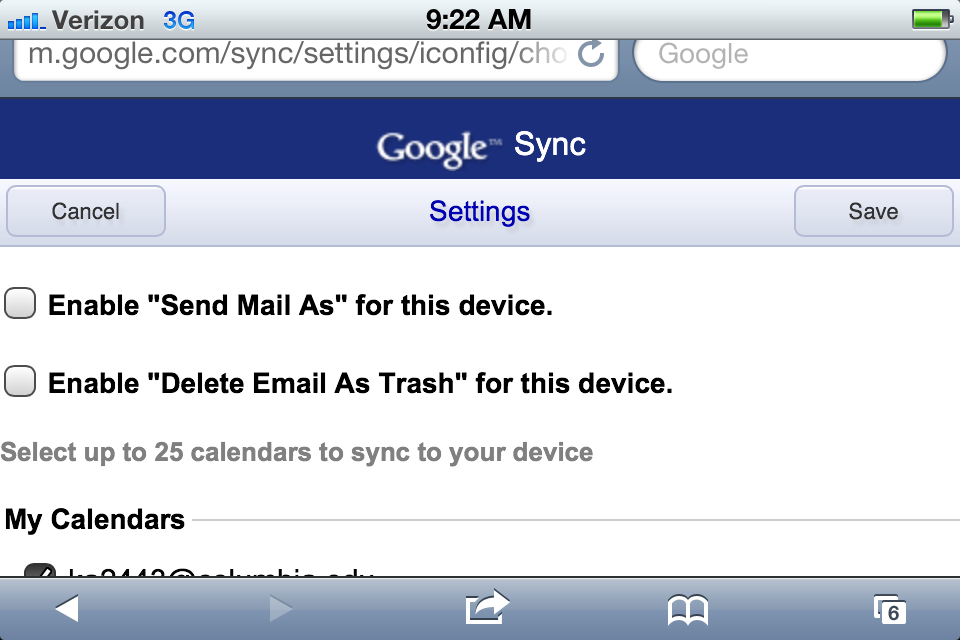Go back using the Safari back arrow
The image size is (960, 640).
[x=67, y=609]
